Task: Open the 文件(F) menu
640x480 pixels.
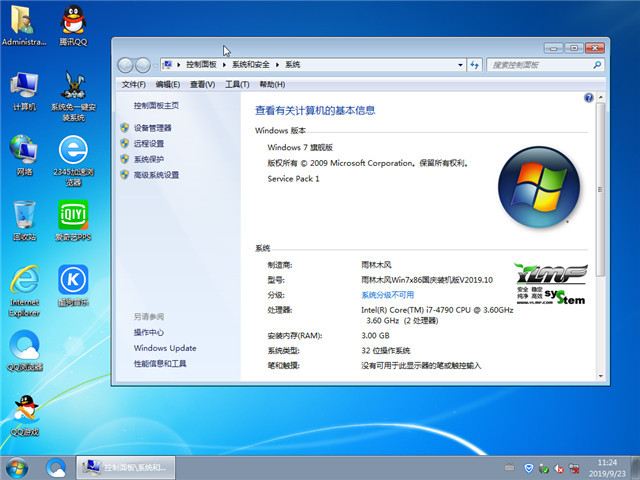Action: pos(133,84)
